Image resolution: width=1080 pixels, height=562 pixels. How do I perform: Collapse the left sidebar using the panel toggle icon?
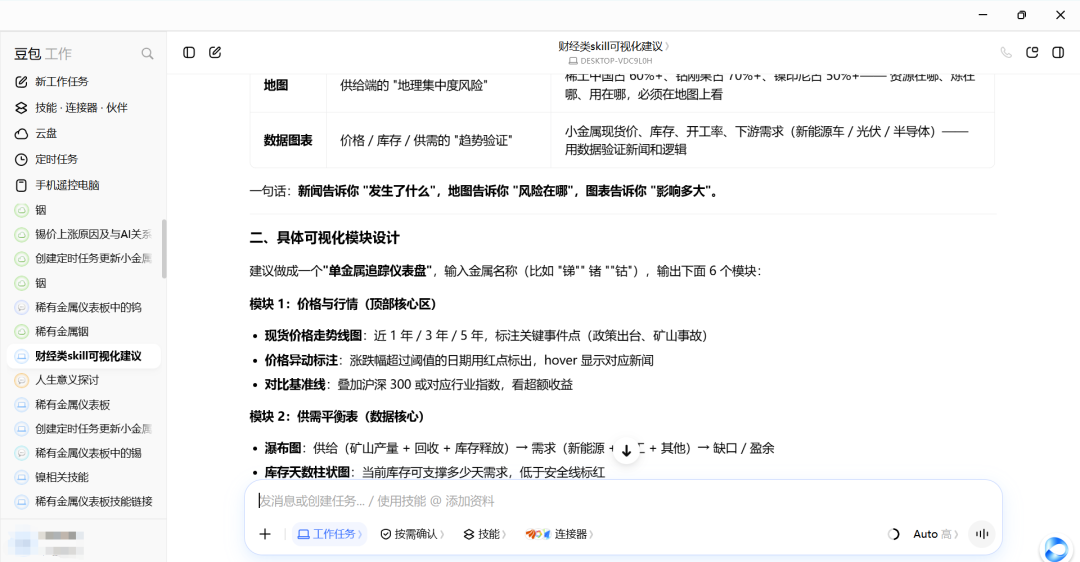coord(189,52)
